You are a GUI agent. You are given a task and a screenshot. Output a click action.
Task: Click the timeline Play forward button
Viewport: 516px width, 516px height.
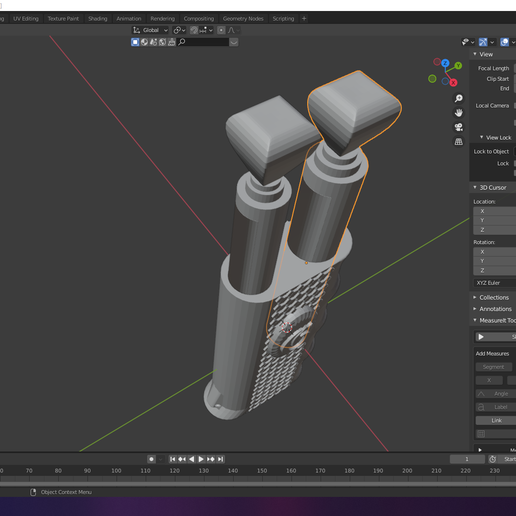(201, 459)
